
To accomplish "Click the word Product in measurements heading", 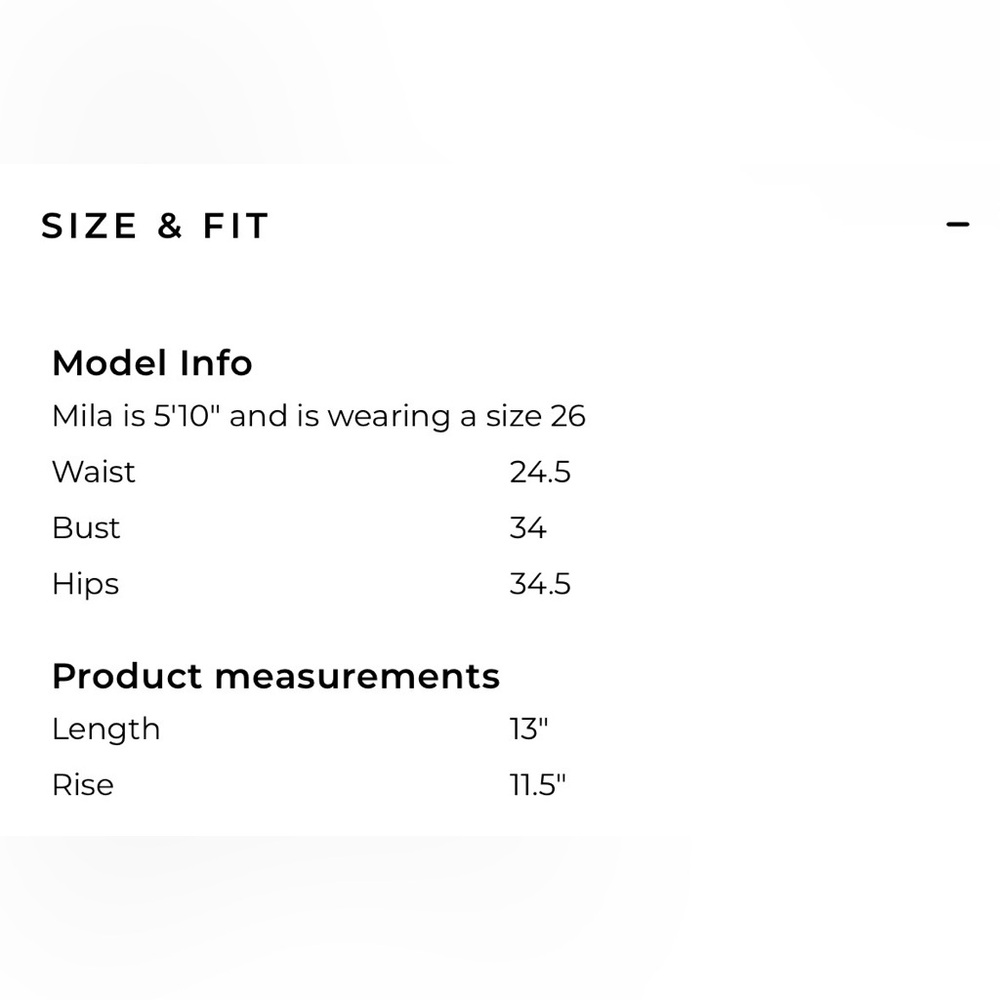I will [127, 676].
